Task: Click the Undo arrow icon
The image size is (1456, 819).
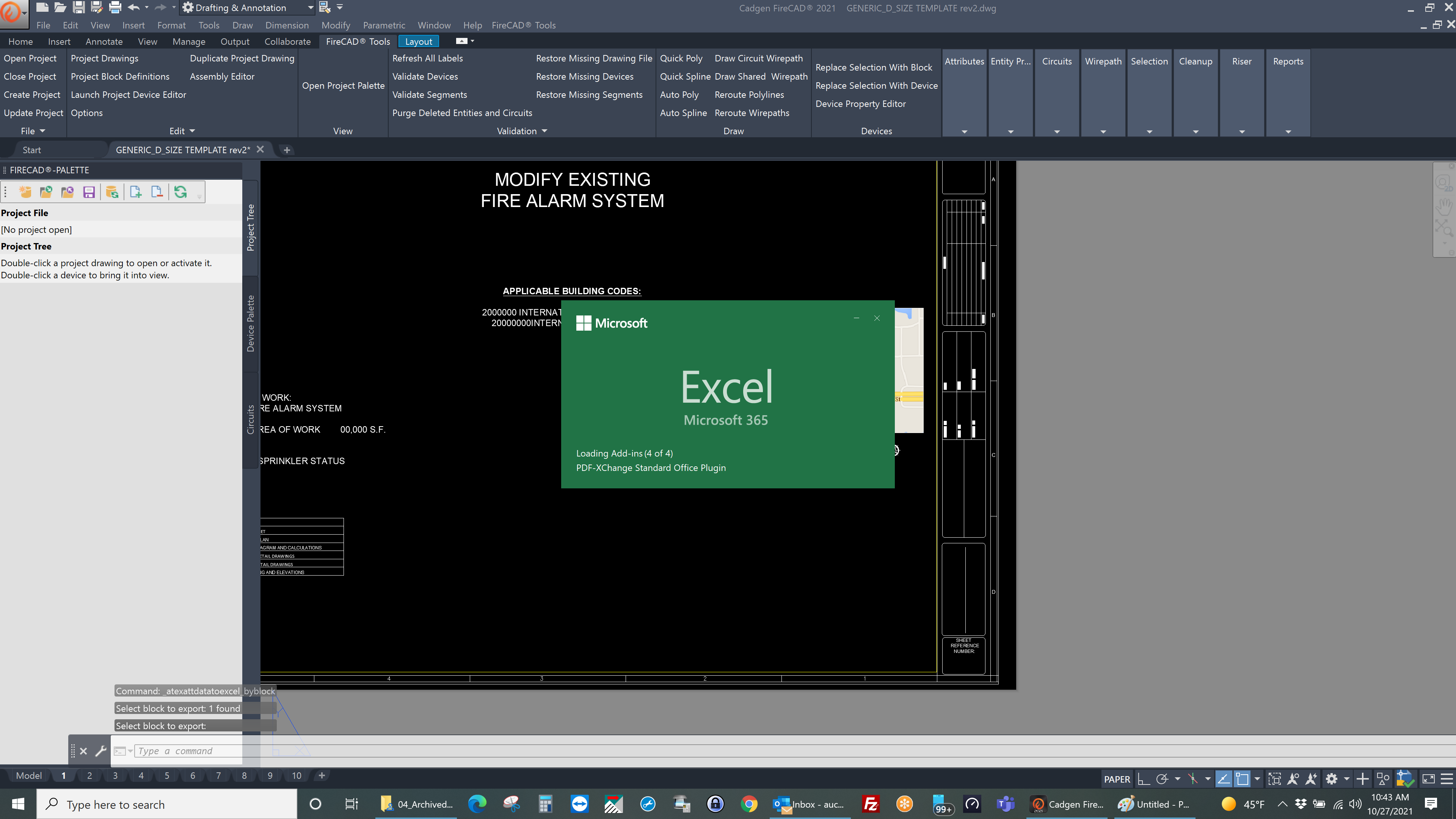Action: click(x=133, y=7)
